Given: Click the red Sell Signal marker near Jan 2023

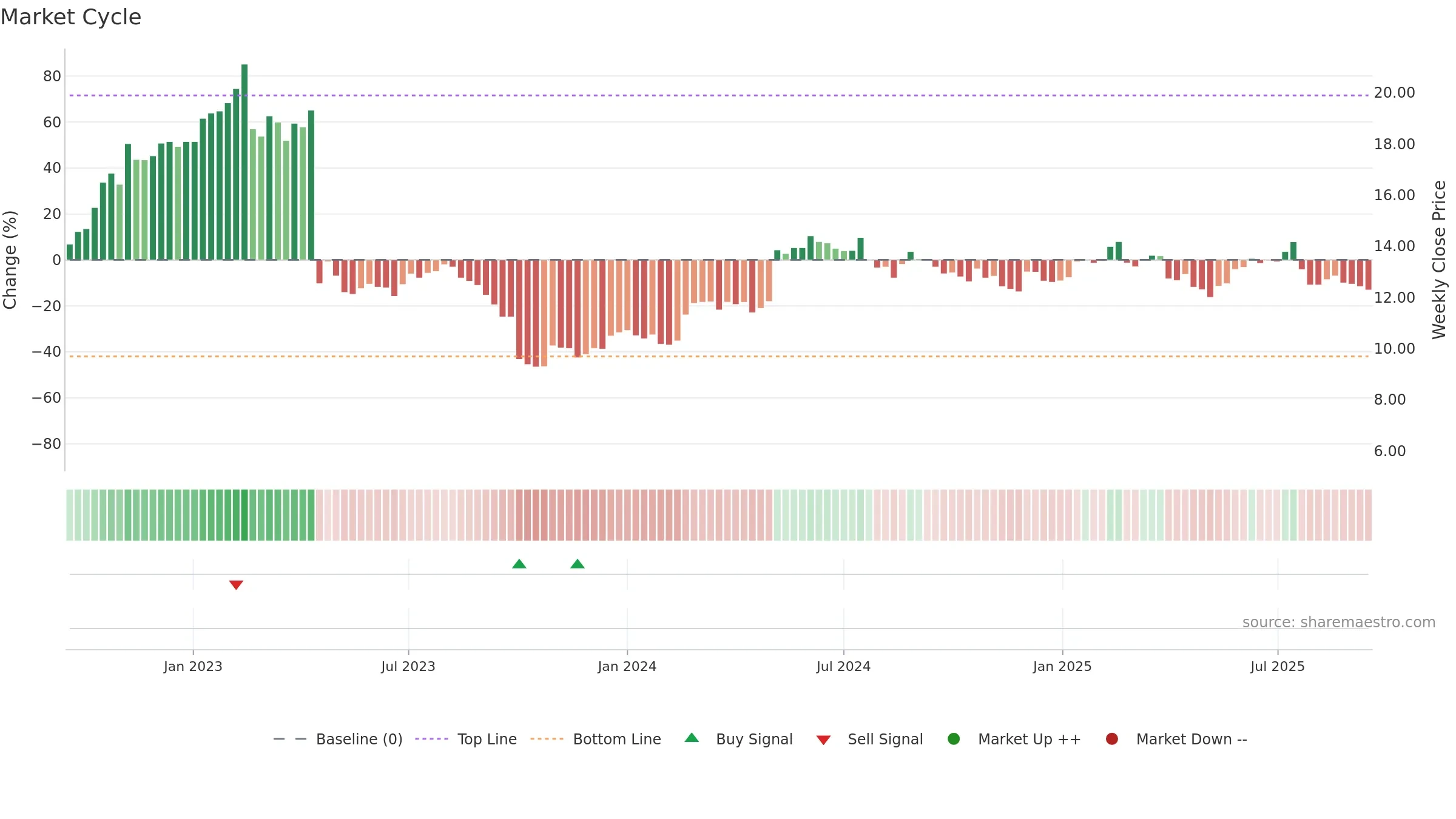Looking at the screenshot, I should pos(236,585).
